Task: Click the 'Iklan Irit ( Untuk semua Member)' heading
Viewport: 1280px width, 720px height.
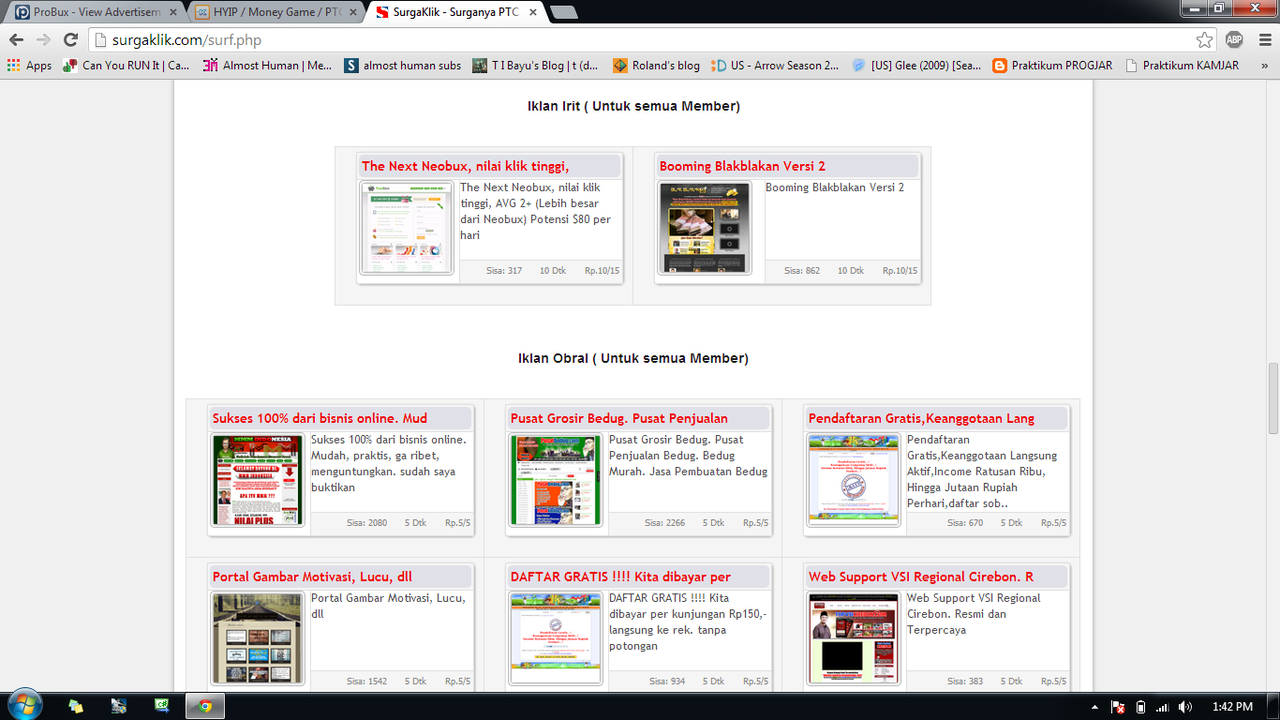Action: click(x=634, y=106)
